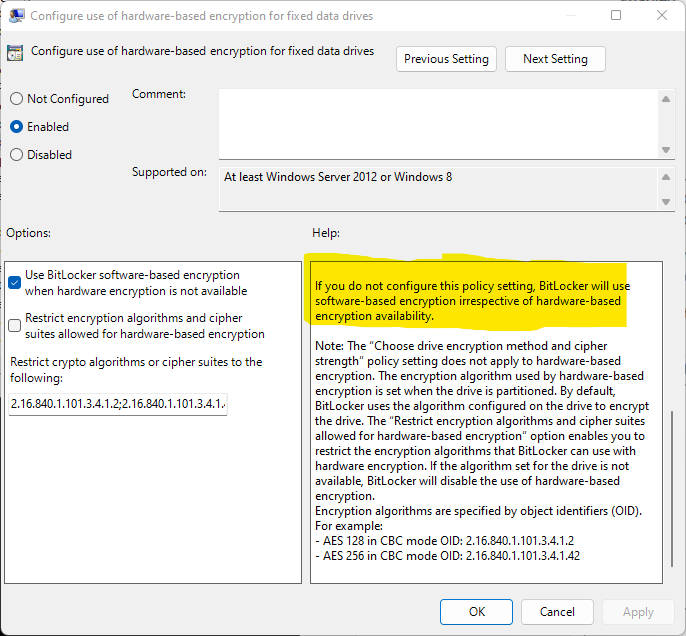
Task: Click Supported on scroll up arrow
Action: 666,177
